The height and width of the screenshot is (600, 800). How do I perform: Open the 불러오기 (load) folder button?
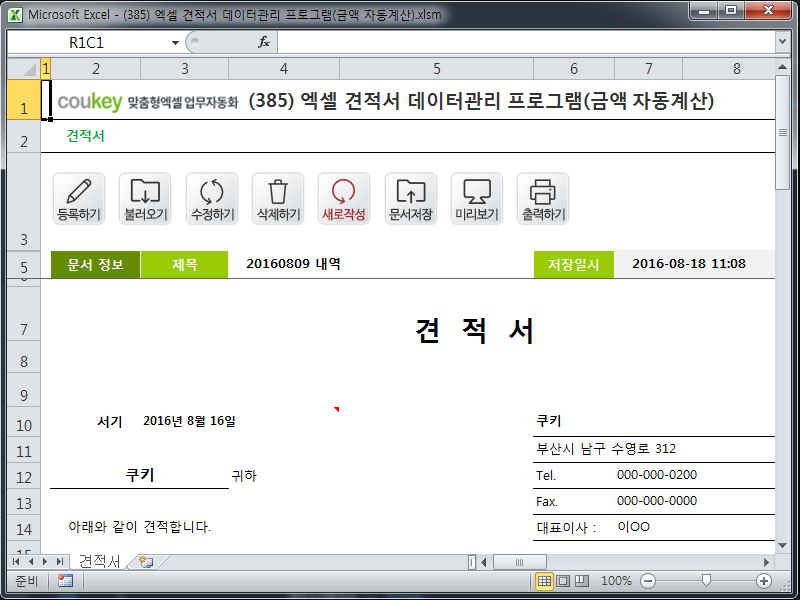coord(145,199)
